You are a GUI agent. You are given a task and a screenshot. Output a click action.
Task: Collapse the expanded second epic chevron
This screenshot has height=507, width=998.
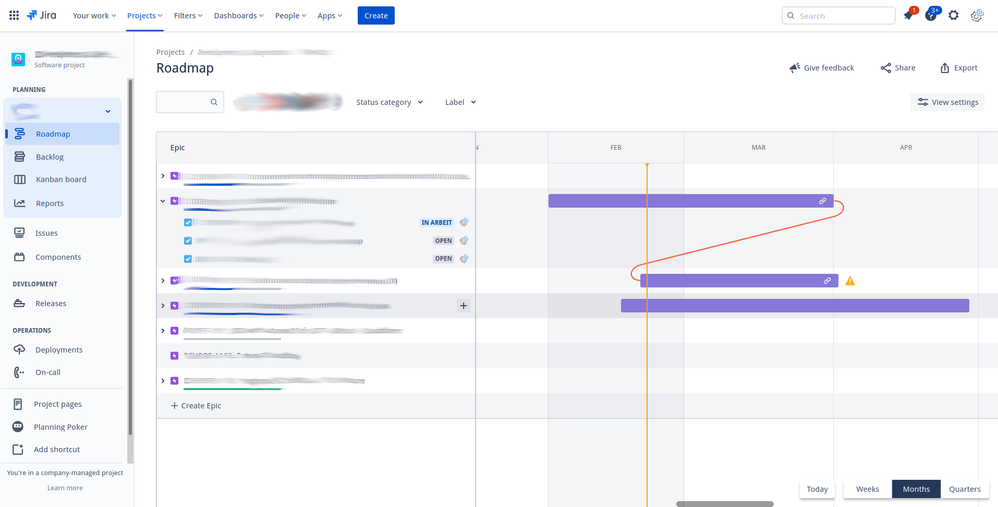[x=163, y=201]
